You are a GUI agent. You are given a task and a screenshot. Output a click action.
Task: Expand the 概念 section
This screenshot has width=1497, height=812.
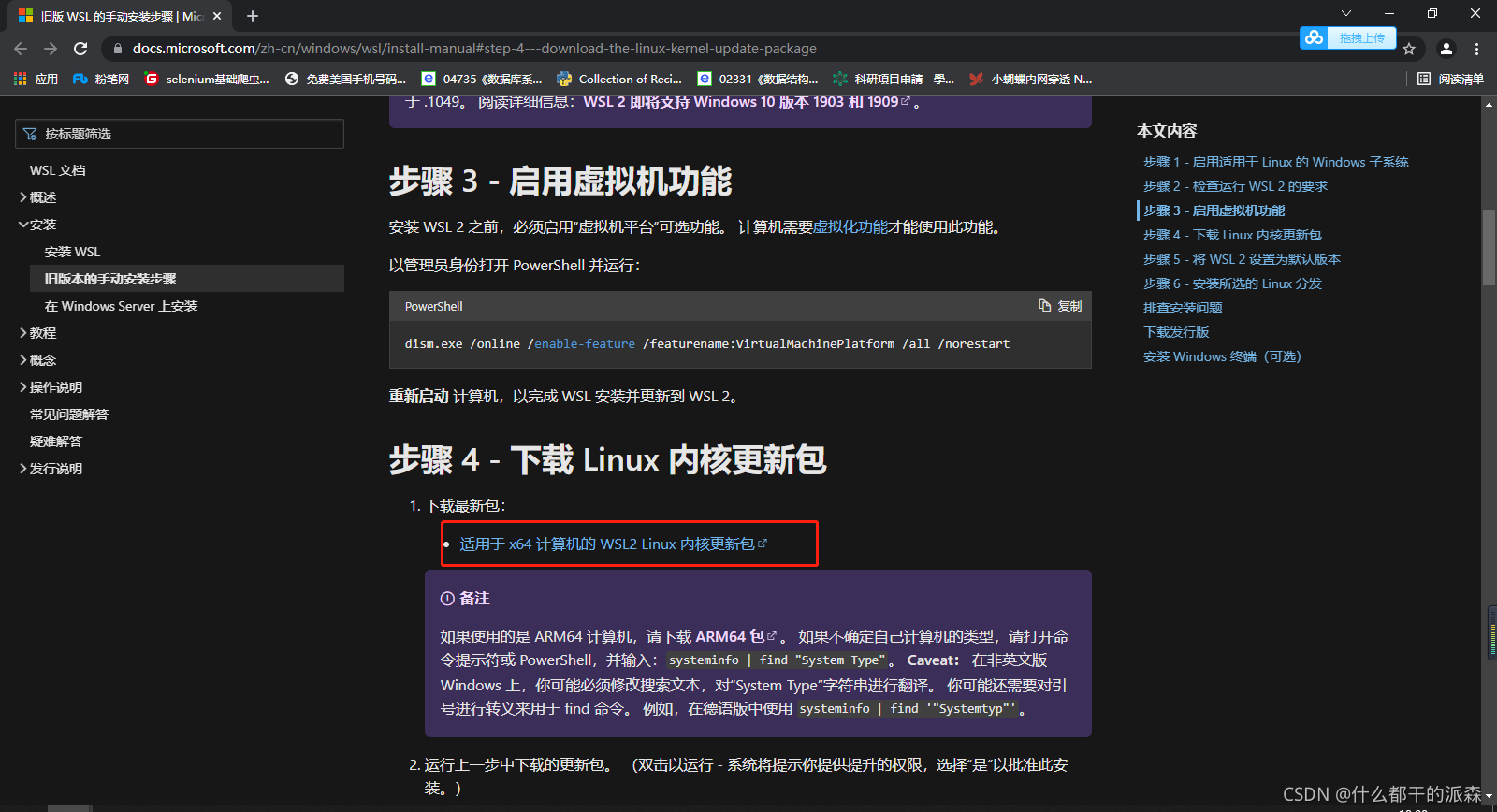click(x=37, y=360)
